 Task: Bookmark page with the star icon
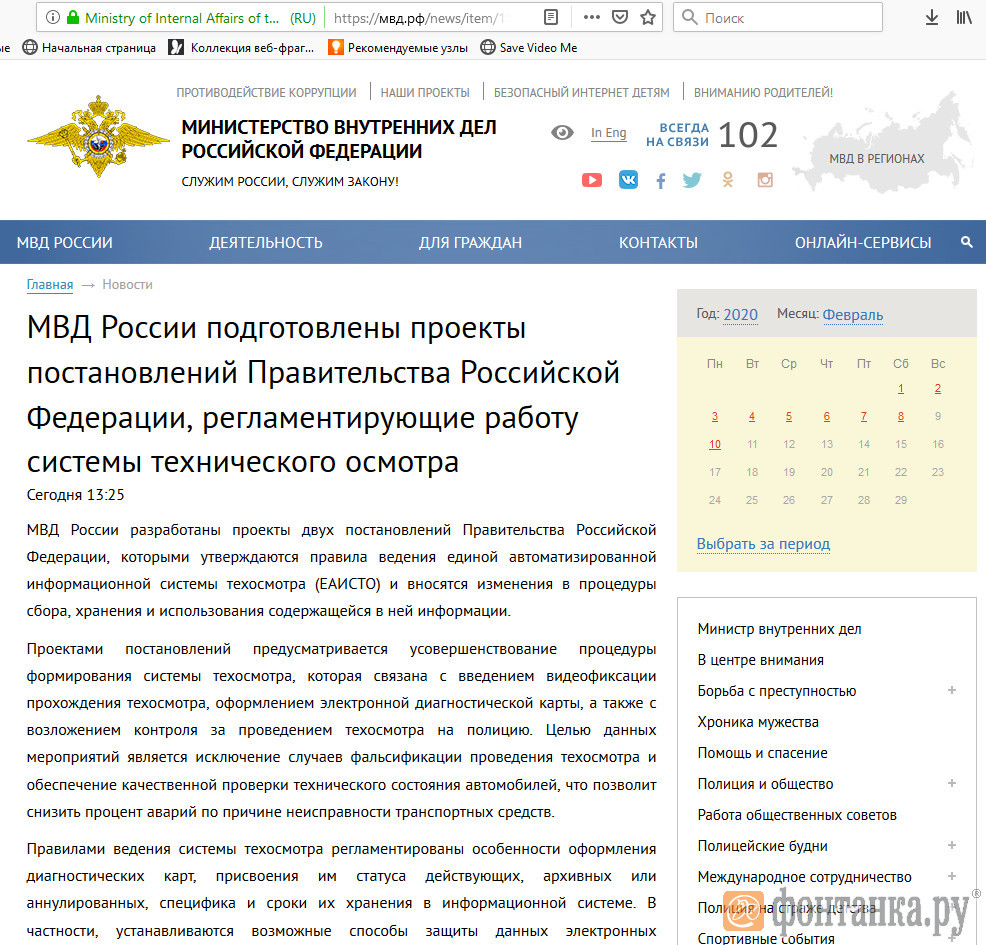pos(648,17)
